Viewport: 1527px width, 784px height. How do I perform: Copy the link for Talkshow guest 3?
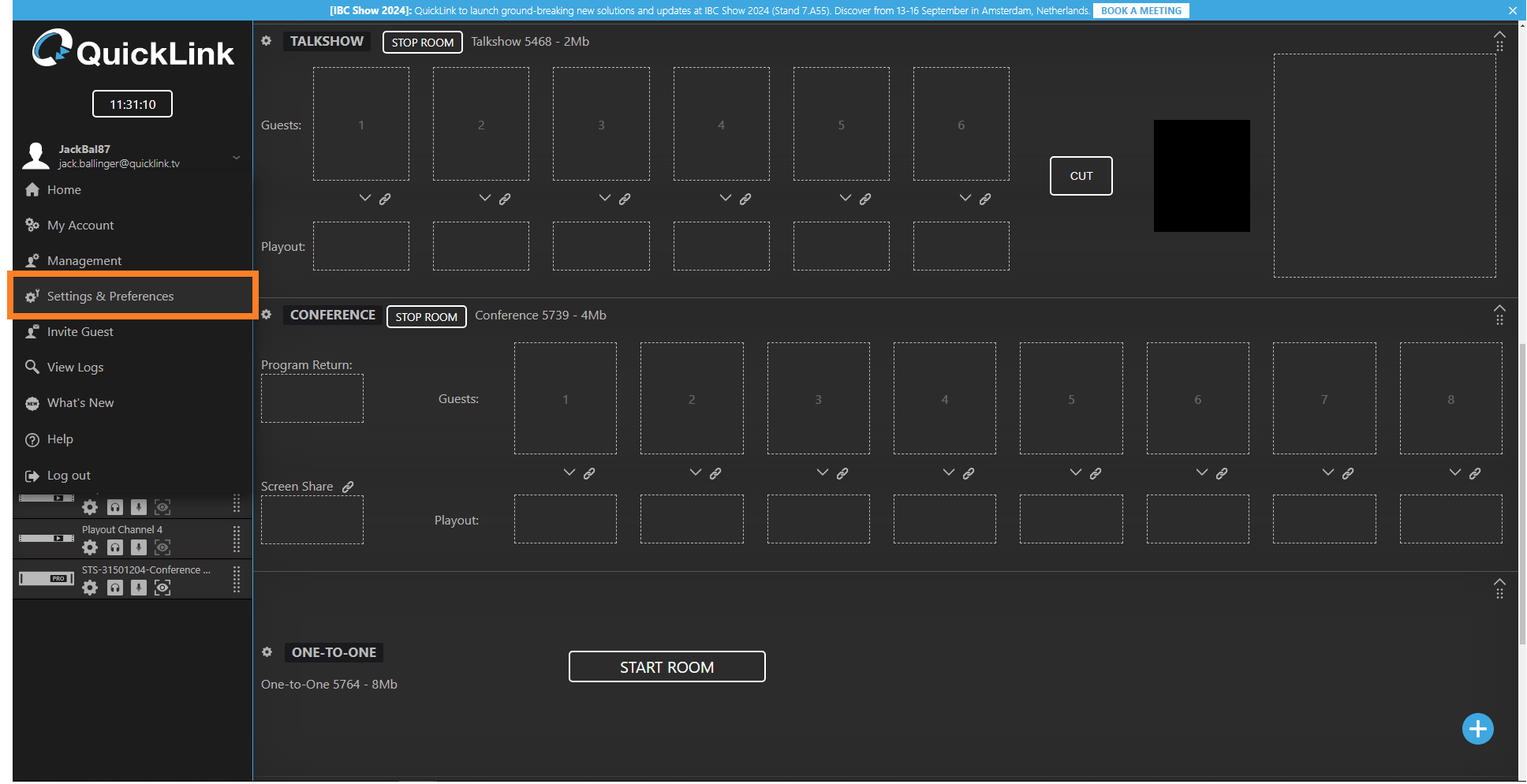pos(625,199)
